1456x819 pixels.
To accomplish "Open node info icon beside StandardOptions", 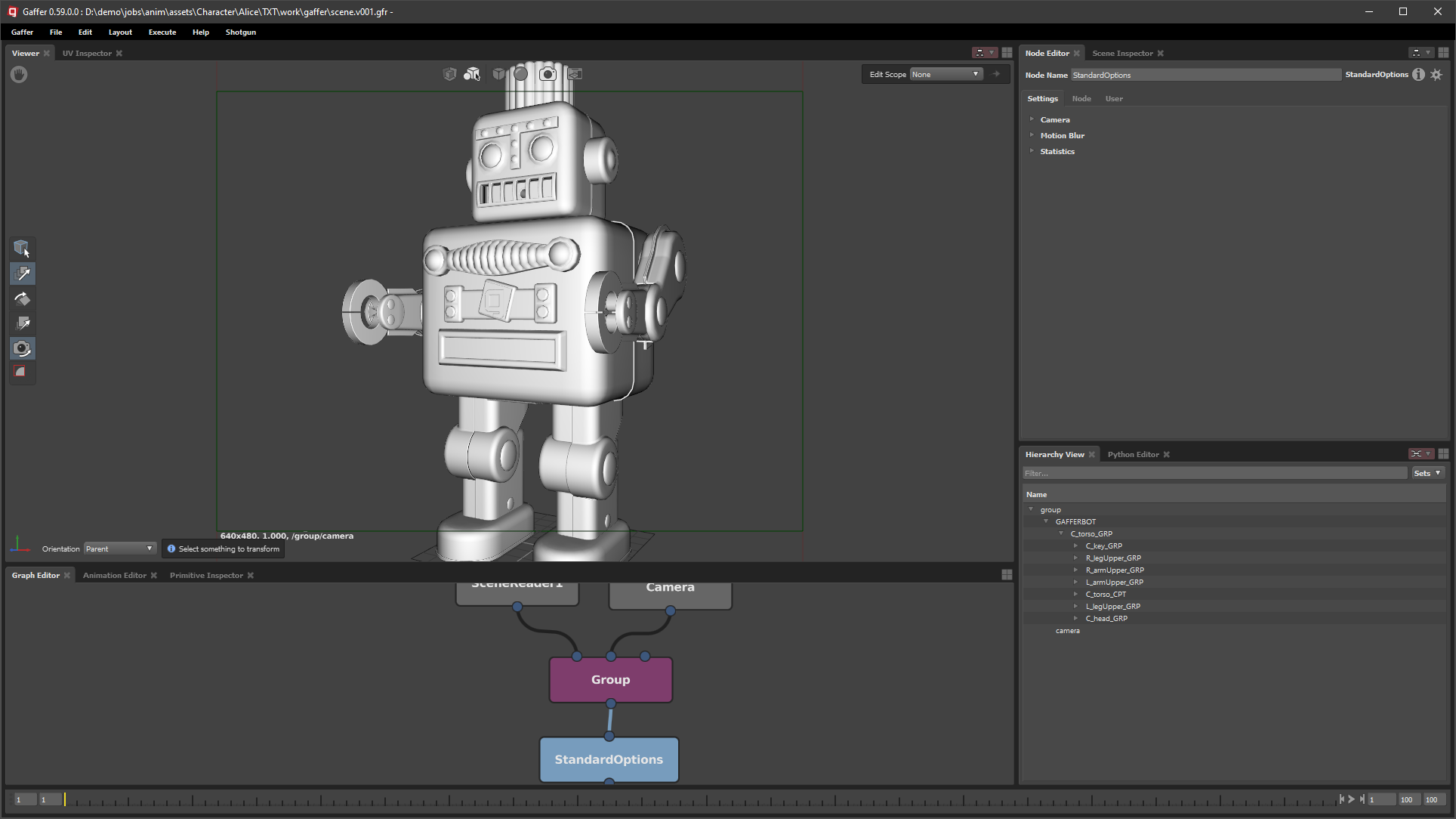I will 1418,75.
